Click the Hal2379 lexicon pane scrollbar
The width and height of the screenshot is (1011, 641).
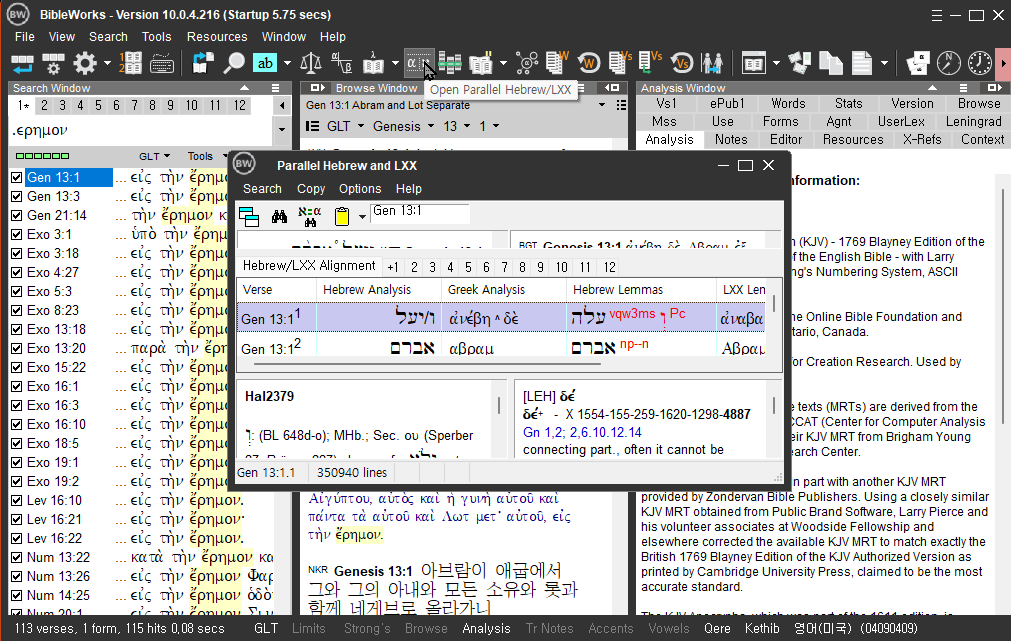[x=498, y=406]
